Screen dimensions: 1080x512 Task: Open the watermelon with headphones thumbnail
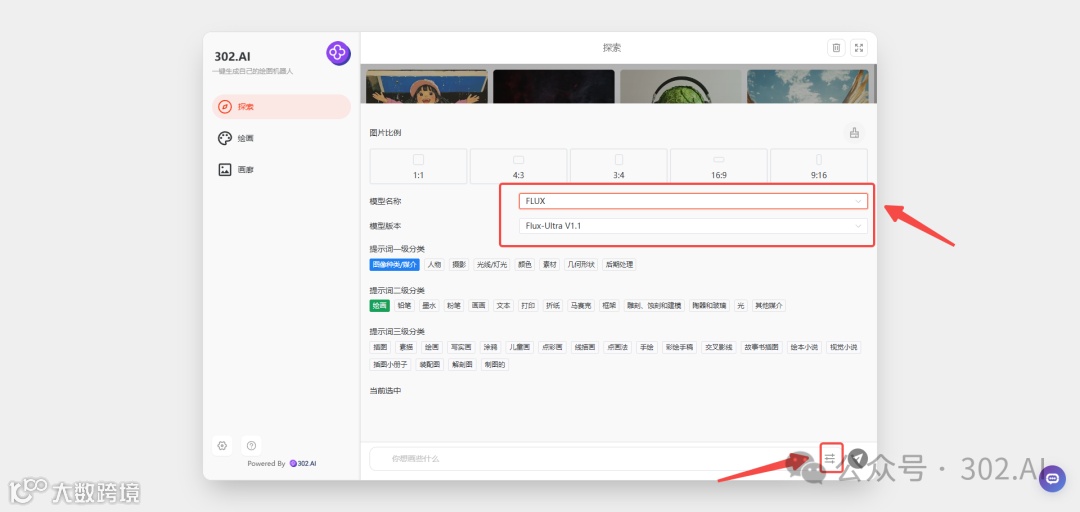(681, 86)
